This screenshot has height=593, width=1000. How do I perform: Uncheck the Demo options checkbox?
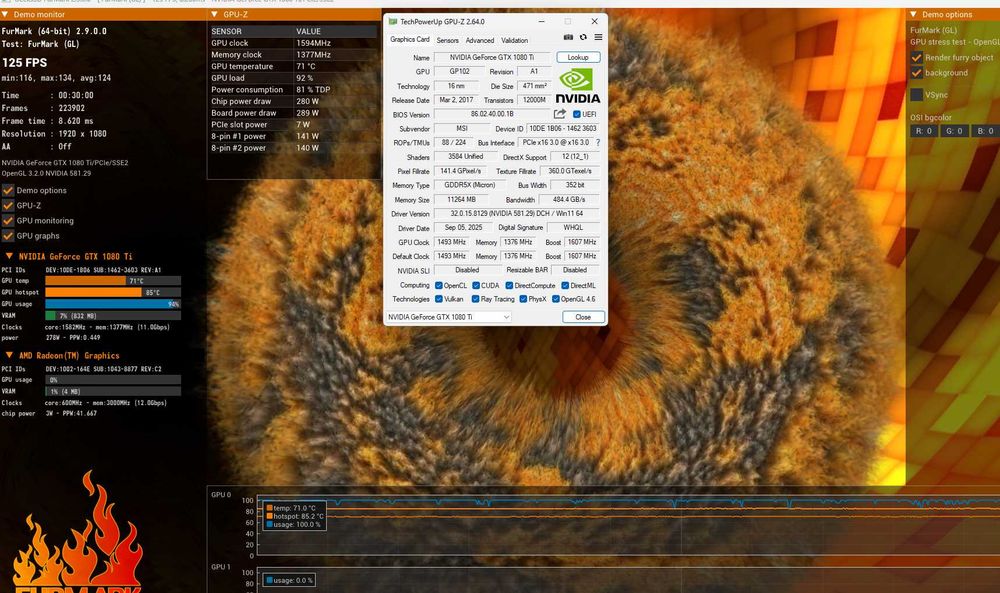tap(8, 190)
